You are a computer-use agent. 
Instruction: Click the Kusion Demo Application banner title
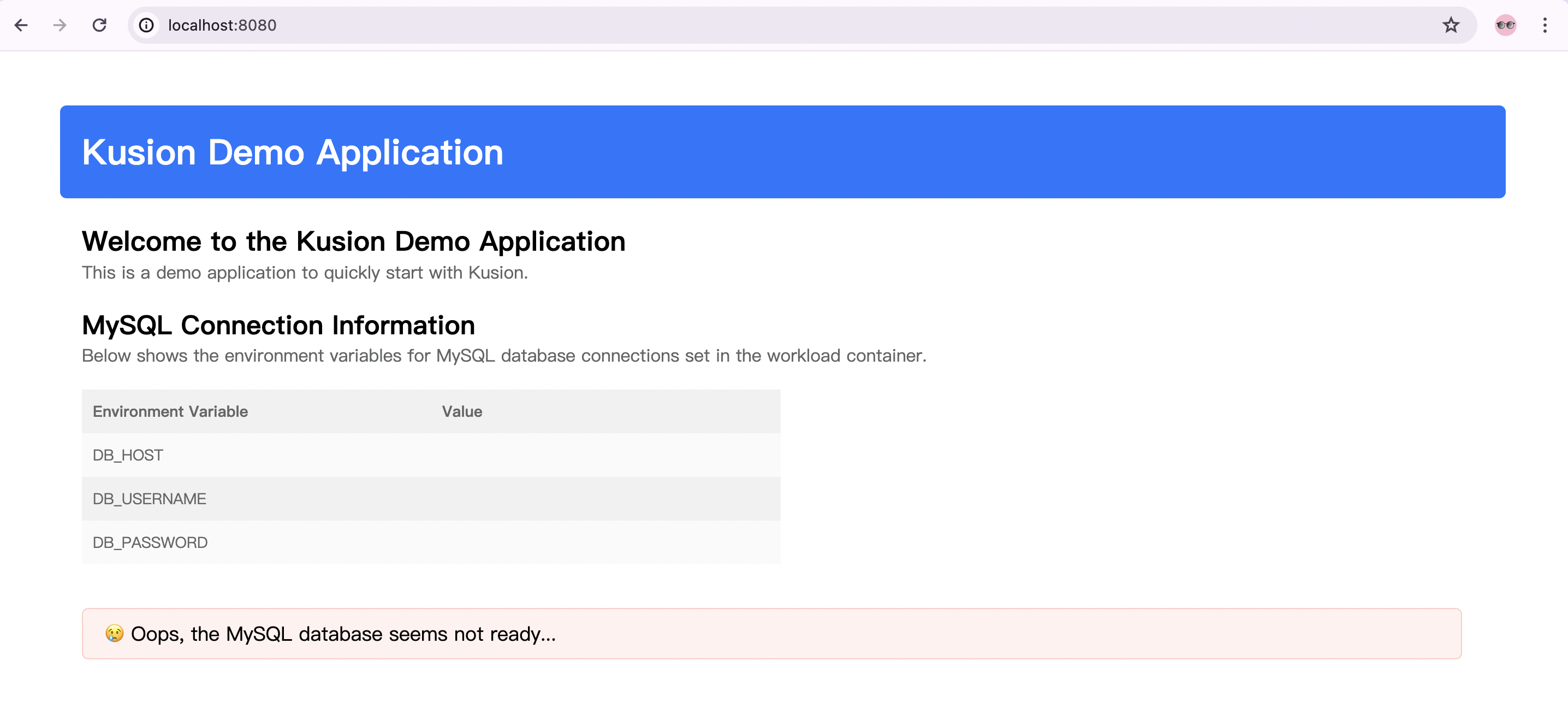click(x=292, y=152)
